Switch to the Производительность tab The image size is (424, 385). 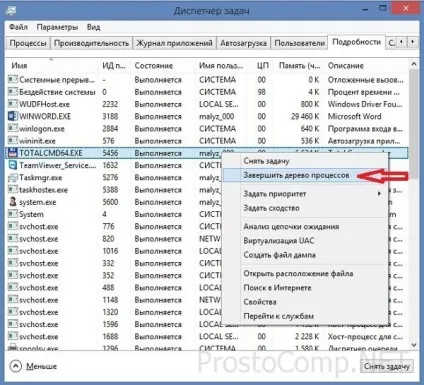[x=91, y=43]
